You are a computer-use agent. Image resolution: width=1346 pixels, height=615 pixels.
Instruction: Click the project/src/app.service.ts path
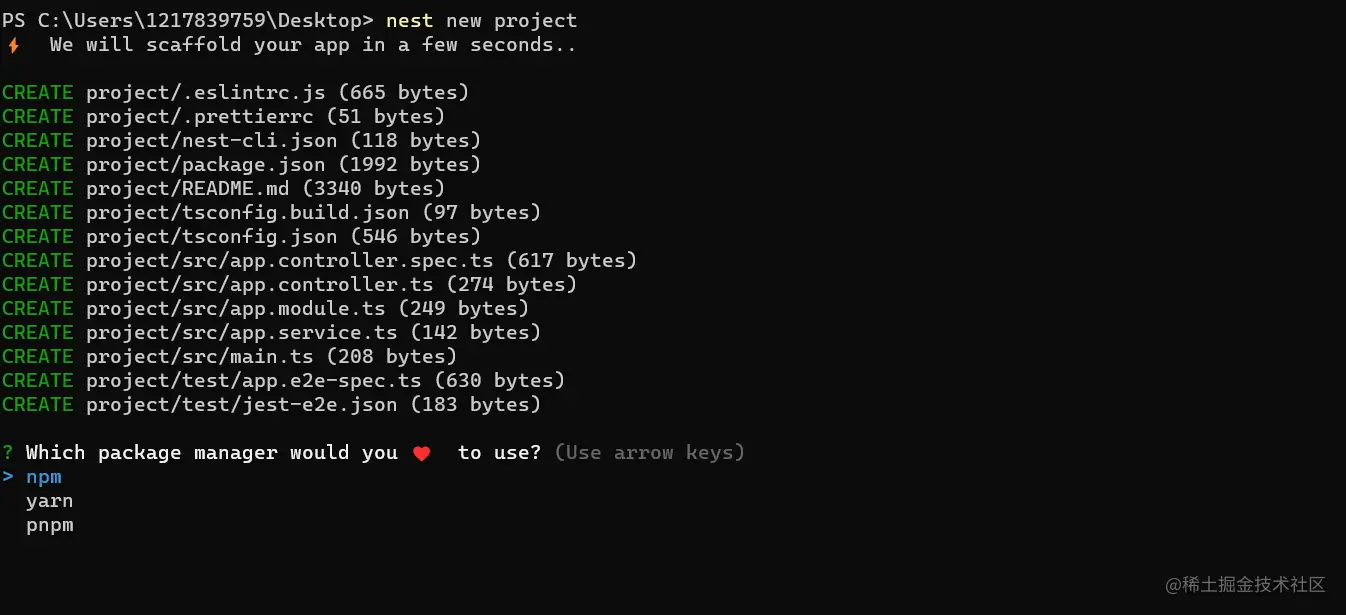[241, 332]
